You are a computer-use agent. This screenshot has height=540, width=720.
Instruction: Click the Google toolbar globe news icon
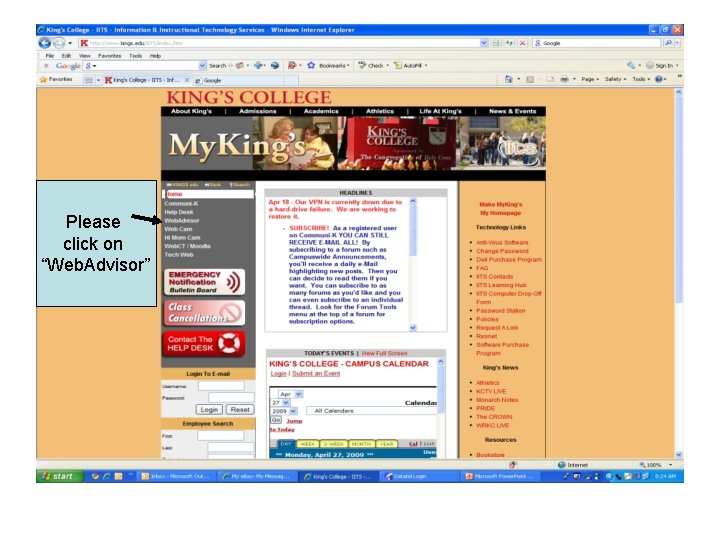[x=275, y=66]
